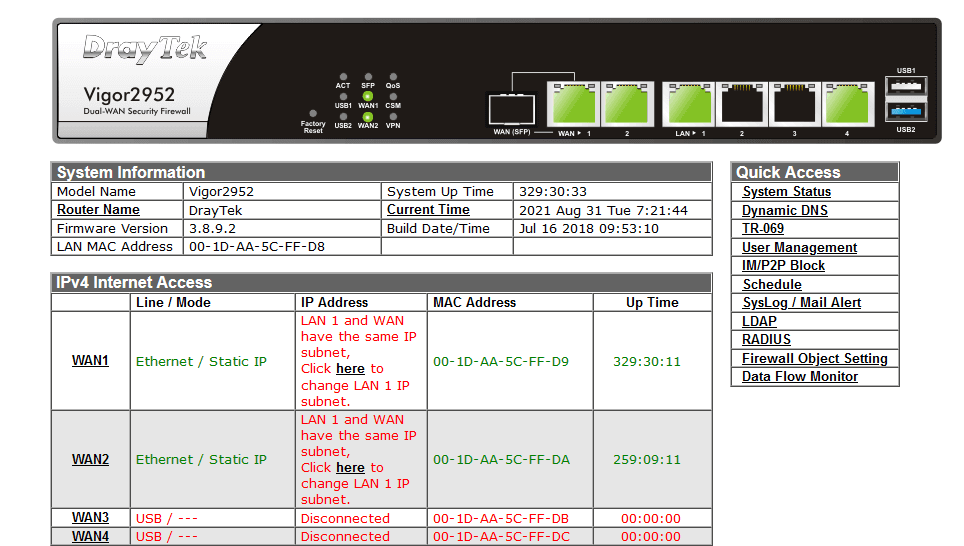Click the USB1 LED indicator

tap(343, 97)
